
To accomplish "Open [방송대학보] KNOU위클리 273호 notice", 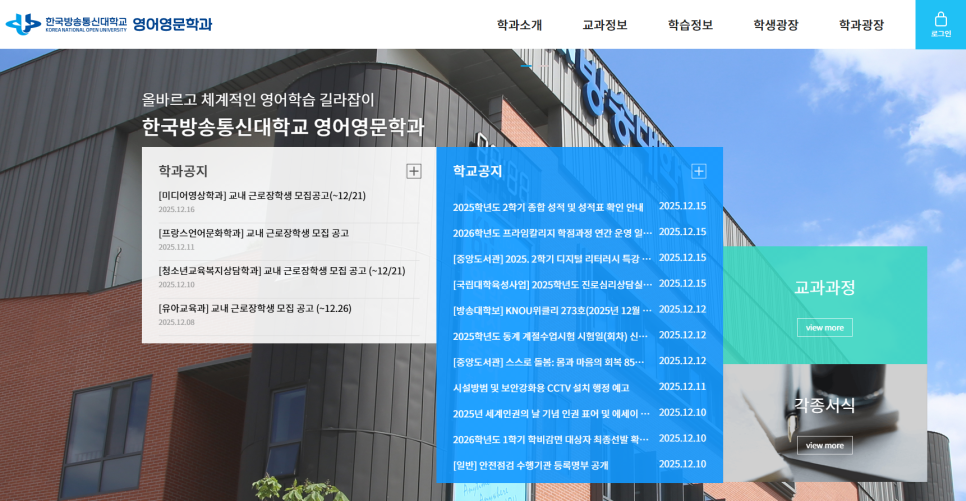I will [x=552, y=311].
